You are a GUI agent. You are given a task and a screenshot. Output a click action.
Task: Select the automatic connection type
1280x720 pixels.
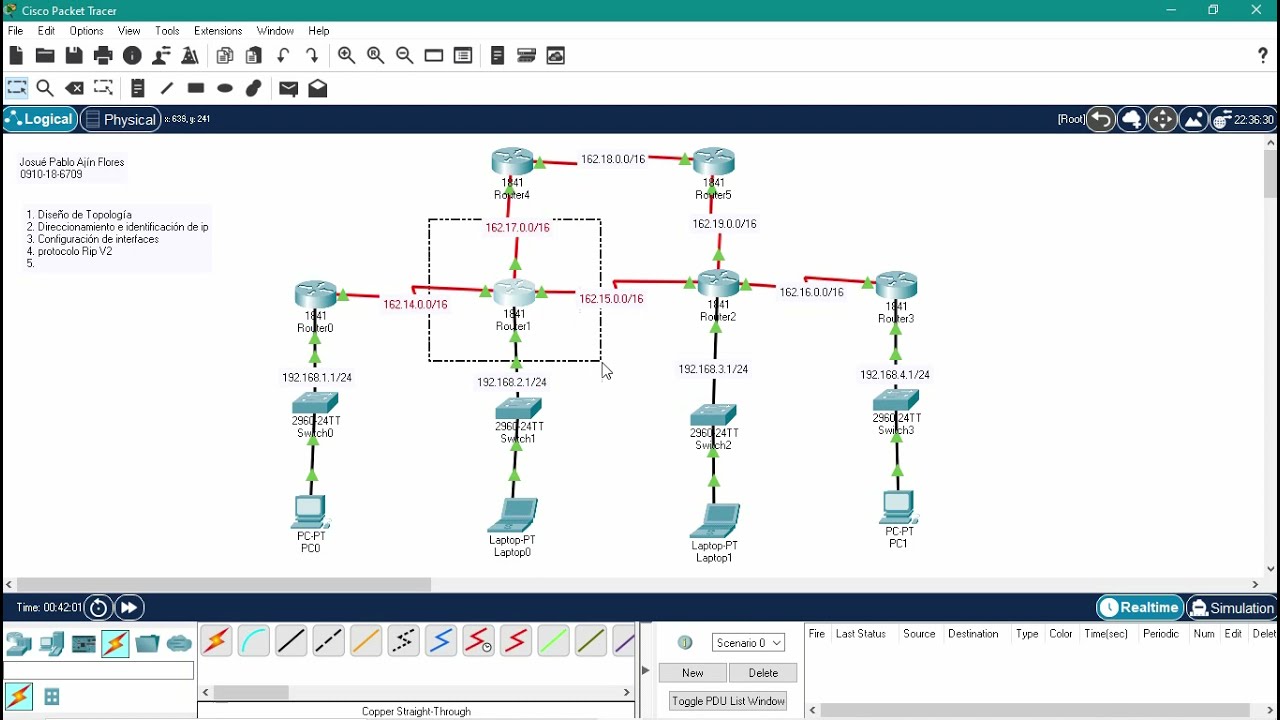click(216, 641)
